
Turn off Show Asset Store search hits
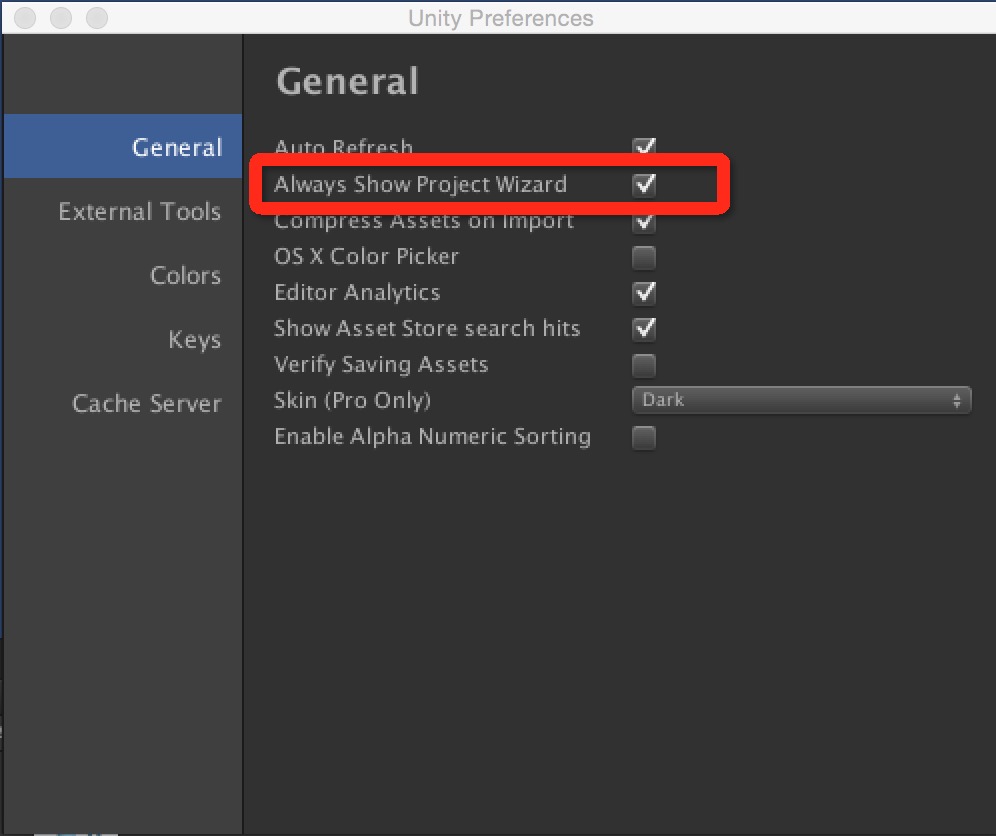pos(644,329)
